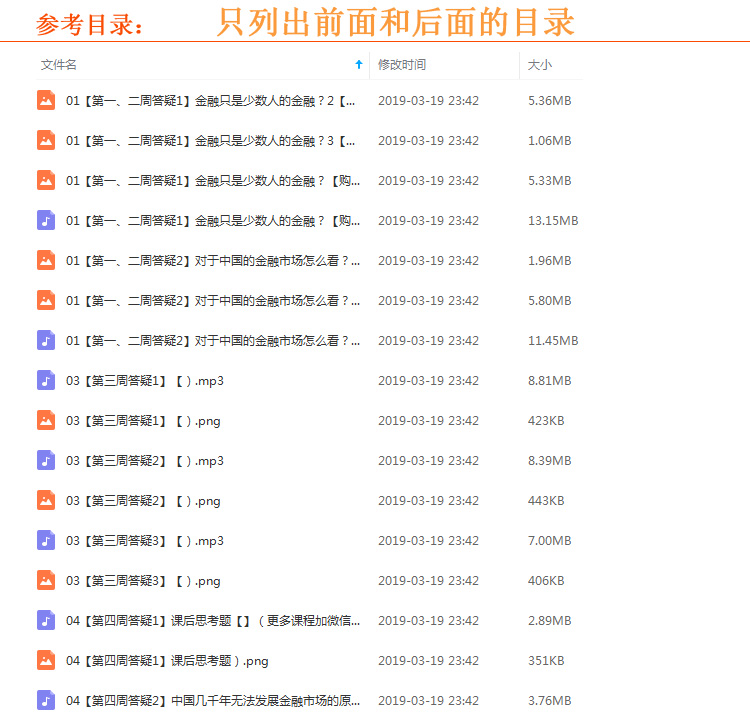Screen dimensions: 750x725
Task: Click the music icon for 第四周答疑2 file
Action: click(46, 700)
